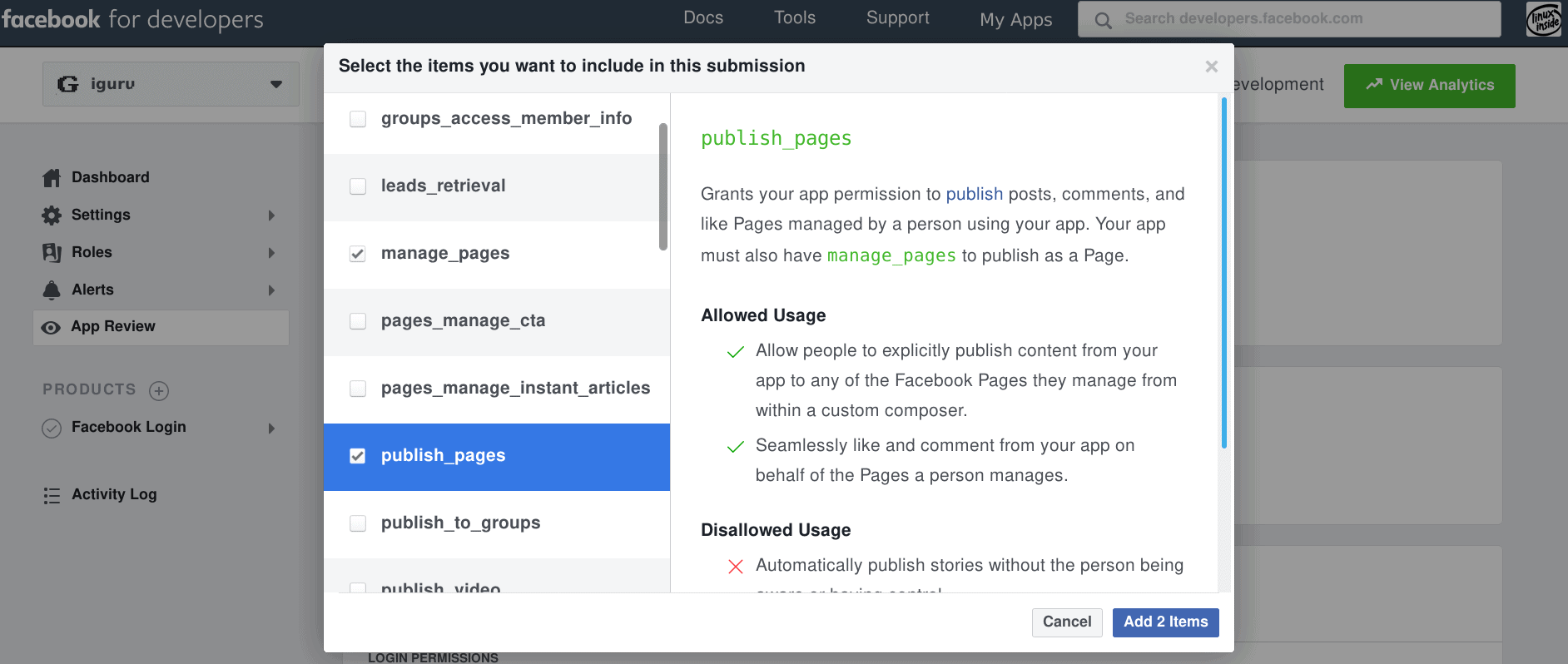Close the submission dialog with X
1568x664 pixels.
[1212, 67]
